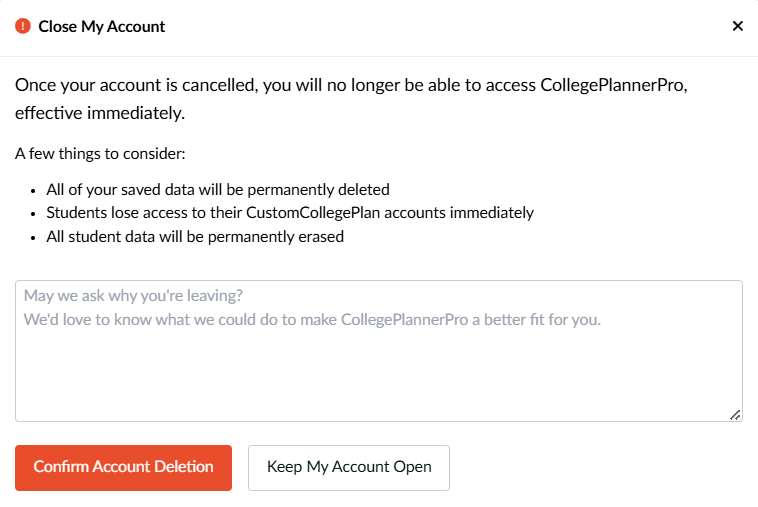Click the 'effective immediately.' text line

(x=100, y=113)
